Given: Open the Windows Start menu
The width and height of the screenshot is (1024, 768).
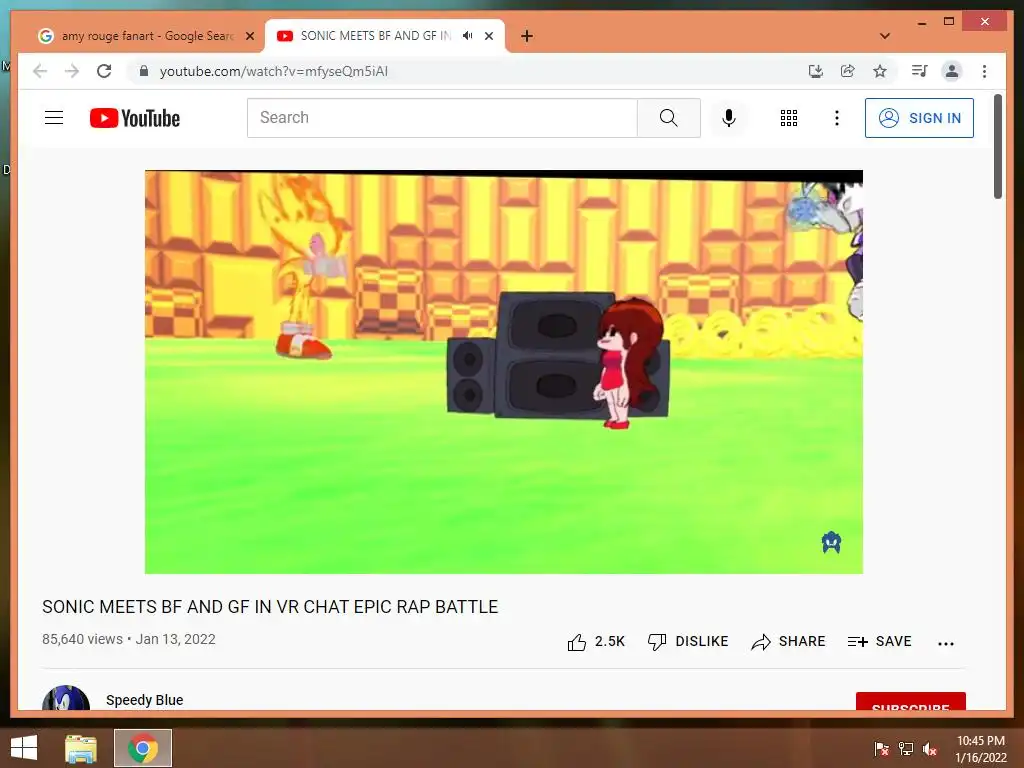Looking at the screenshot, I should point(24,748).
